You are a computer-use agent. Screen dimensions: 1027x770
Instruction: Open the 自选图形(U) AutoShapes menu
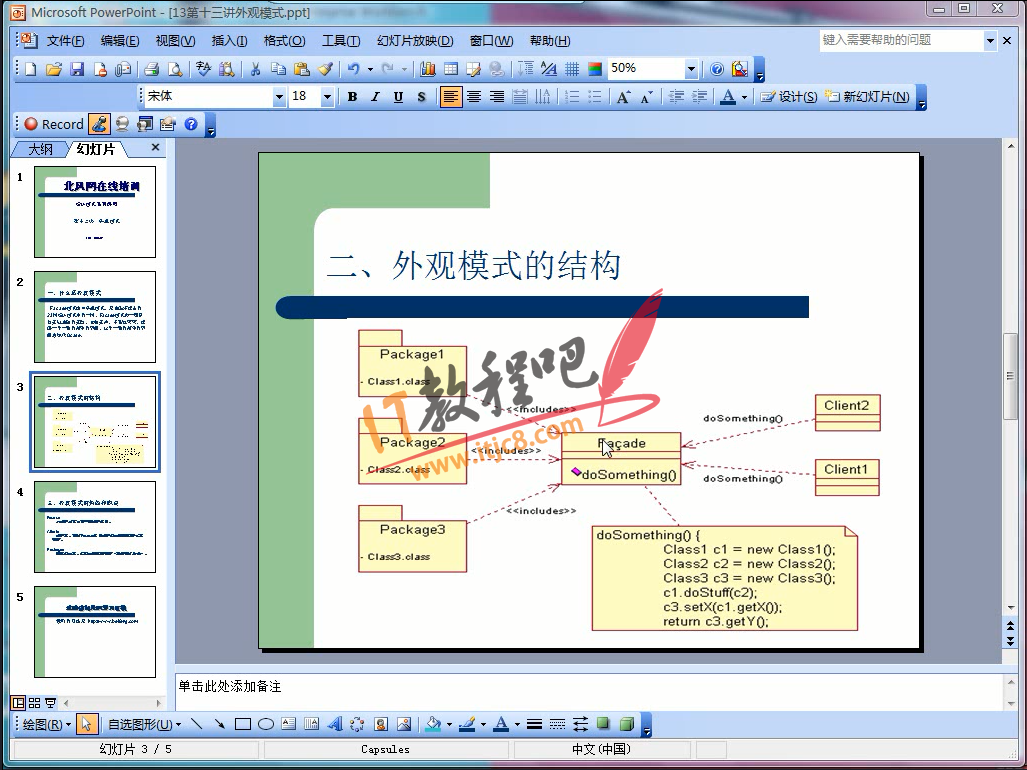(145, 724)
